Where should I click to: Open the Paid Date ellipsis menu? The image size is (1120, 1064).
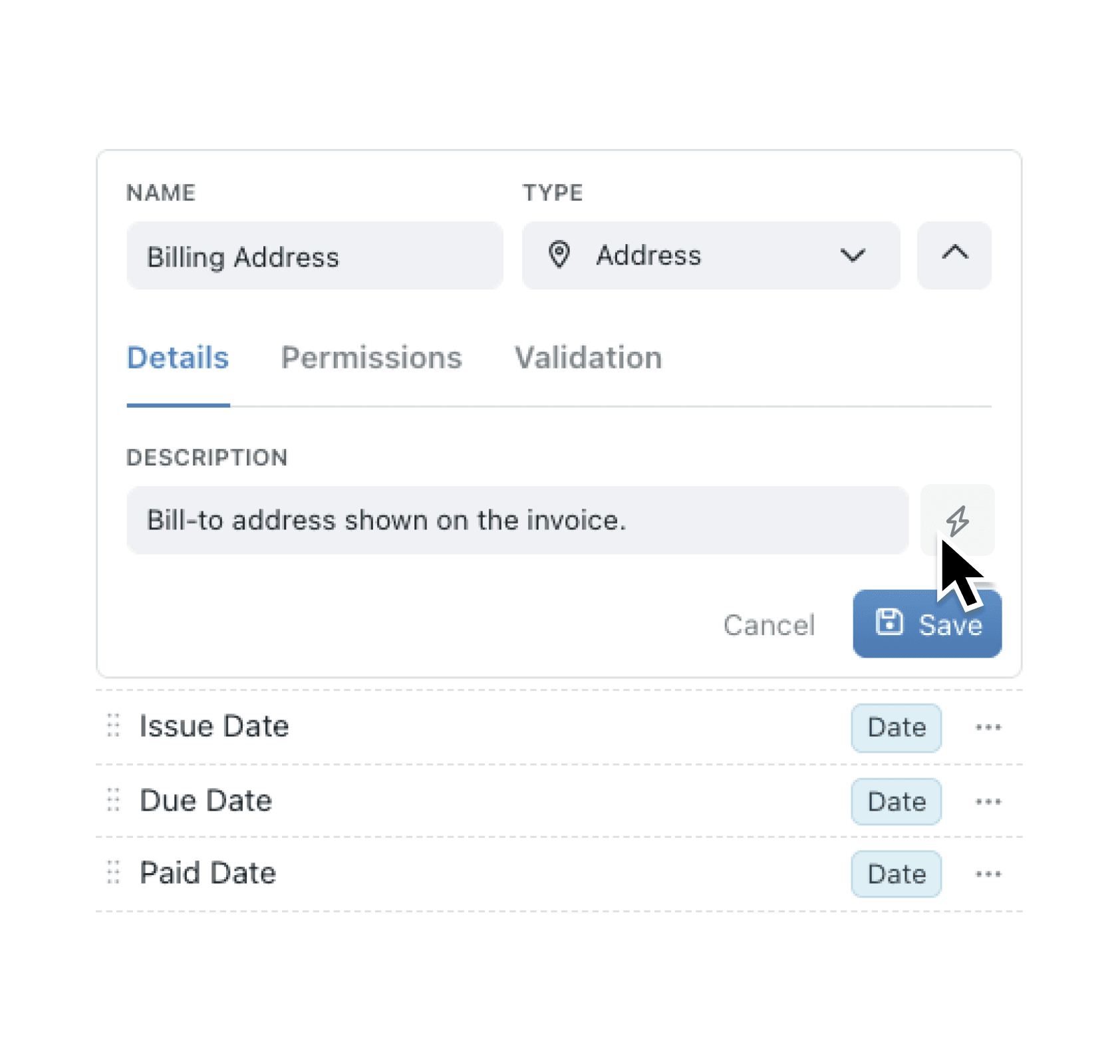(x=988, y=873)
